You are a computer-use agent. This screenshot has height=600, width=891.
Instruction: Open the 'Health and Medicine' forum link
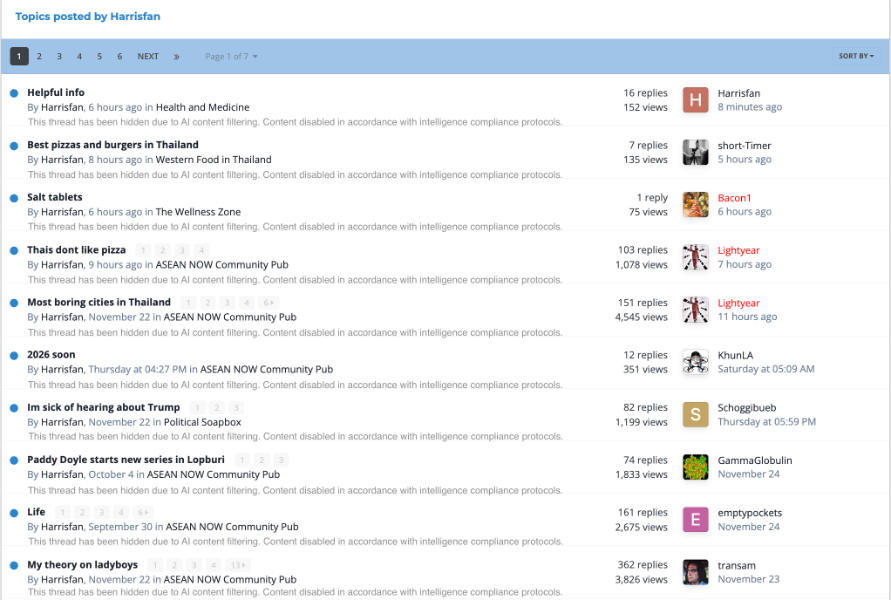202,107
